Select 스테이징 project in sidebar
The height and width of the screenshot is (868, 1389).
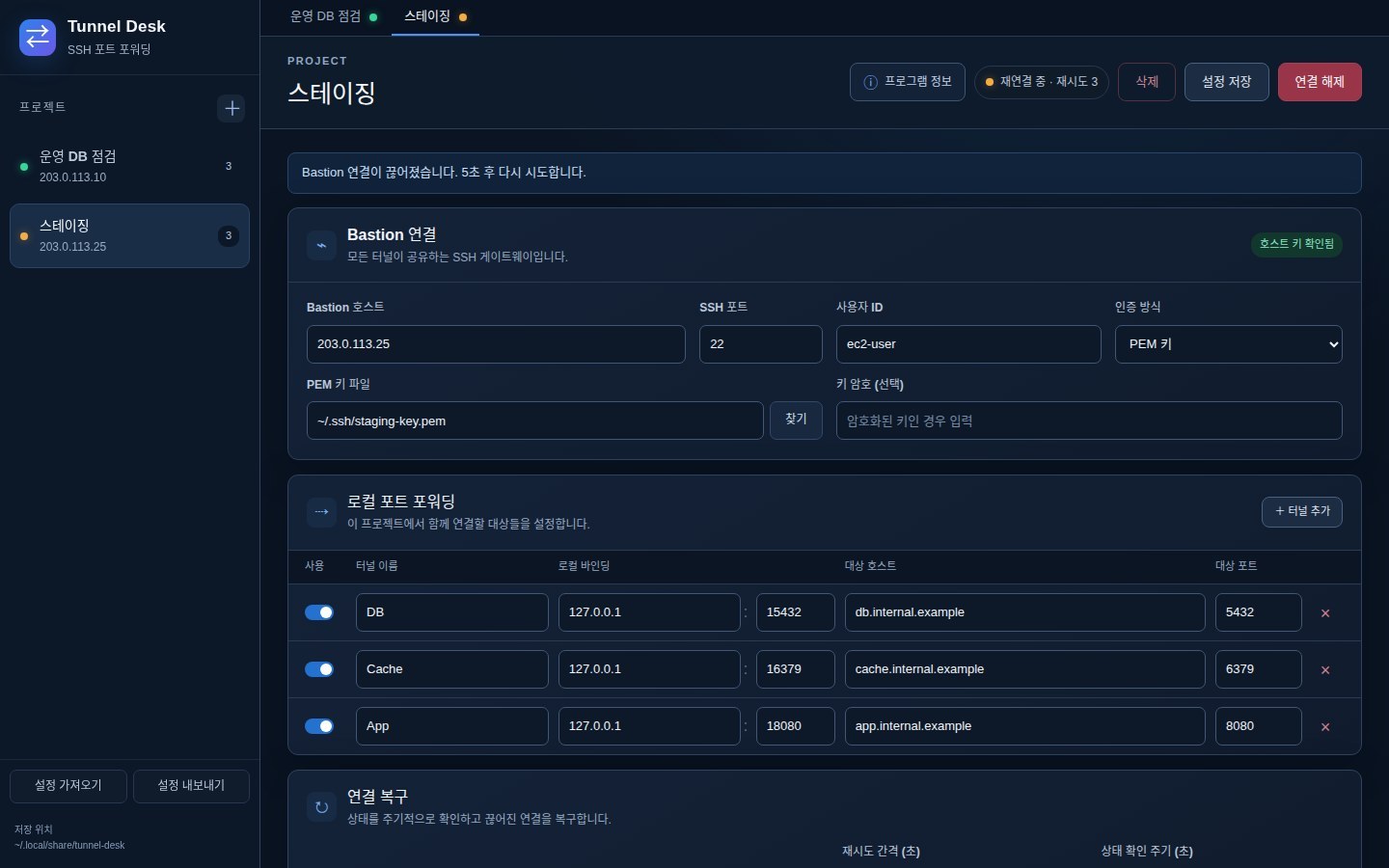129,235
